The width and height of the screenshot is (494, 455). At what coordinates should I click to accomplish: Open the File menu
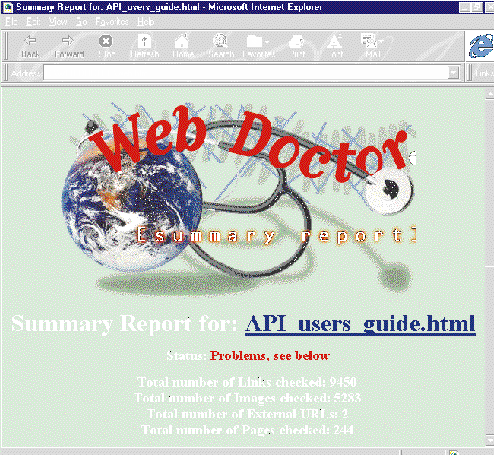11,22
